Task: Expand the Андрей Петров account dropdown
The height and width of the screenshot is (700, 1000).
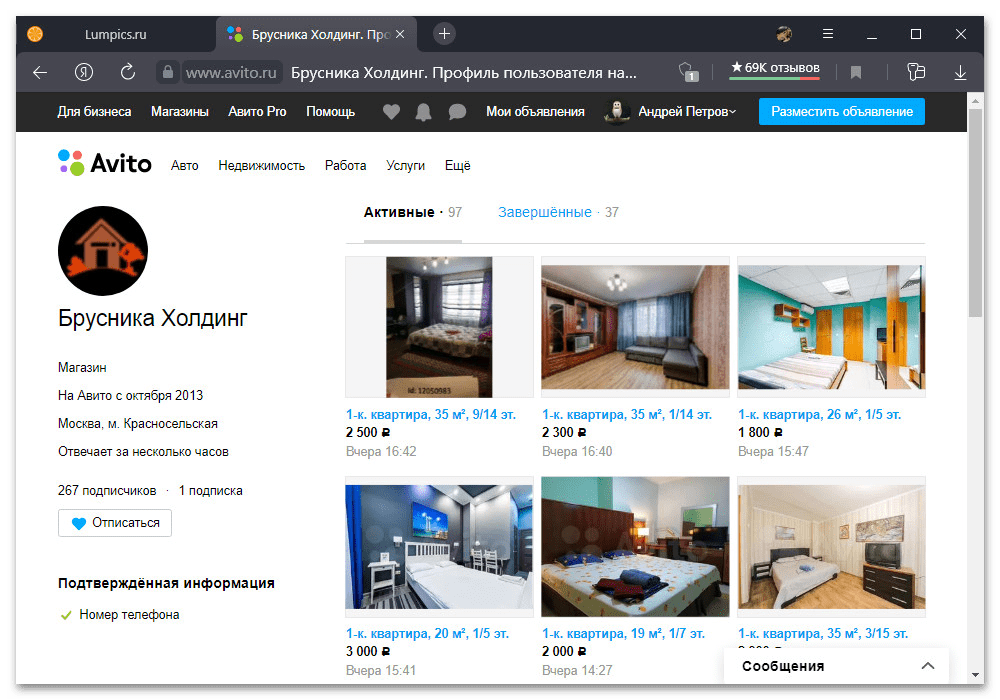Action: pos(686,112)
